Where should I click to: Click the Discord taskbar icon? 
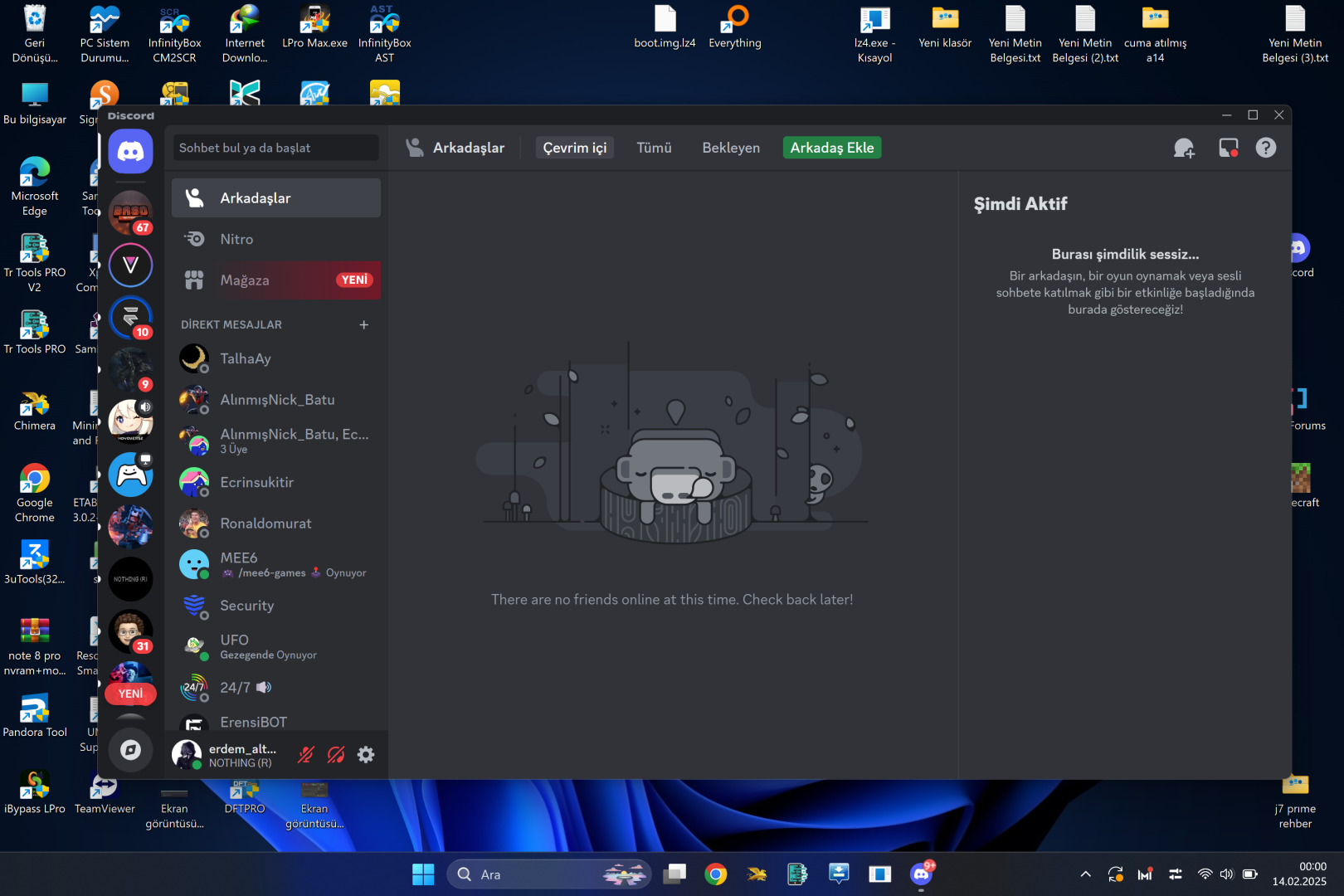point(921,874)
